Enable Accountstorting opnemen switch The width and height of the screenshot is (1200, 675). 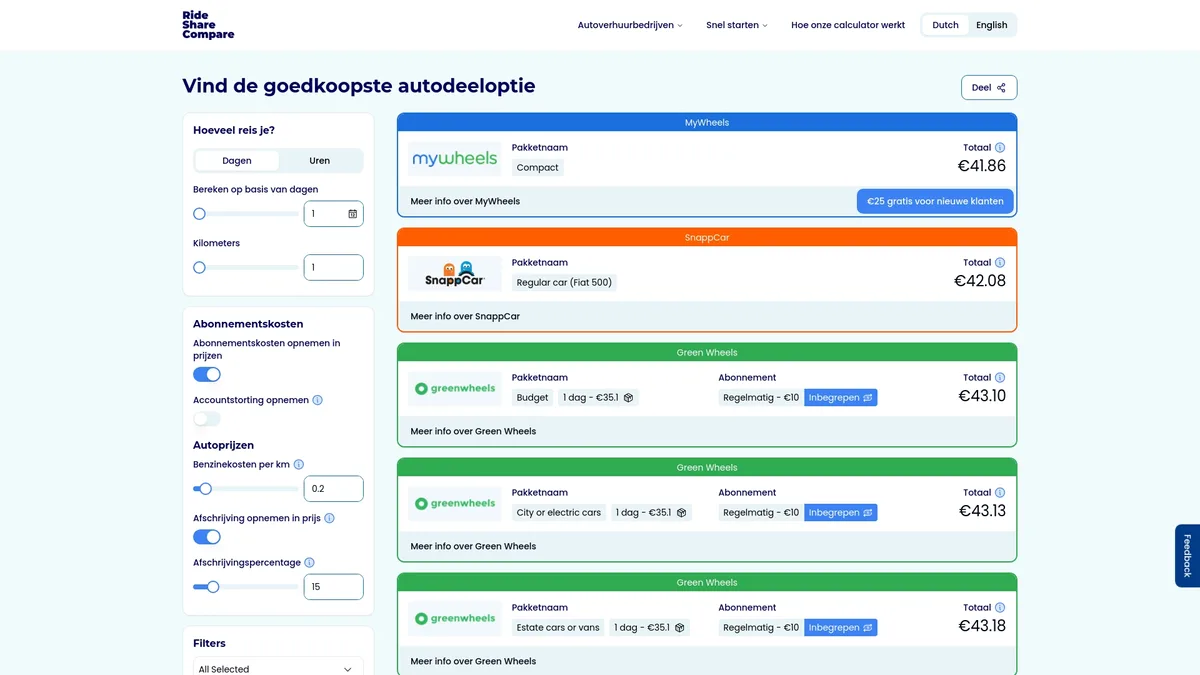point(207,419)
